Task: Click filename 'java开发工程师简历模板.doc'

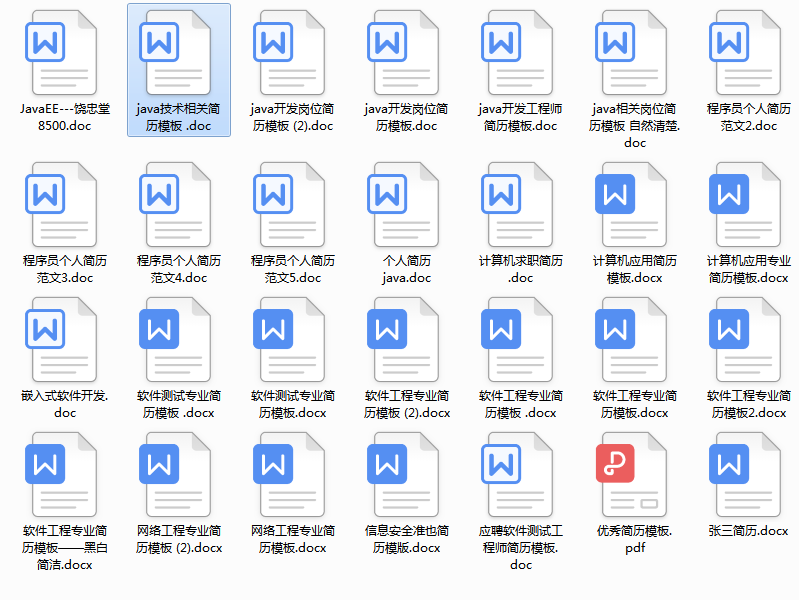Action: [x=520, y=117]
